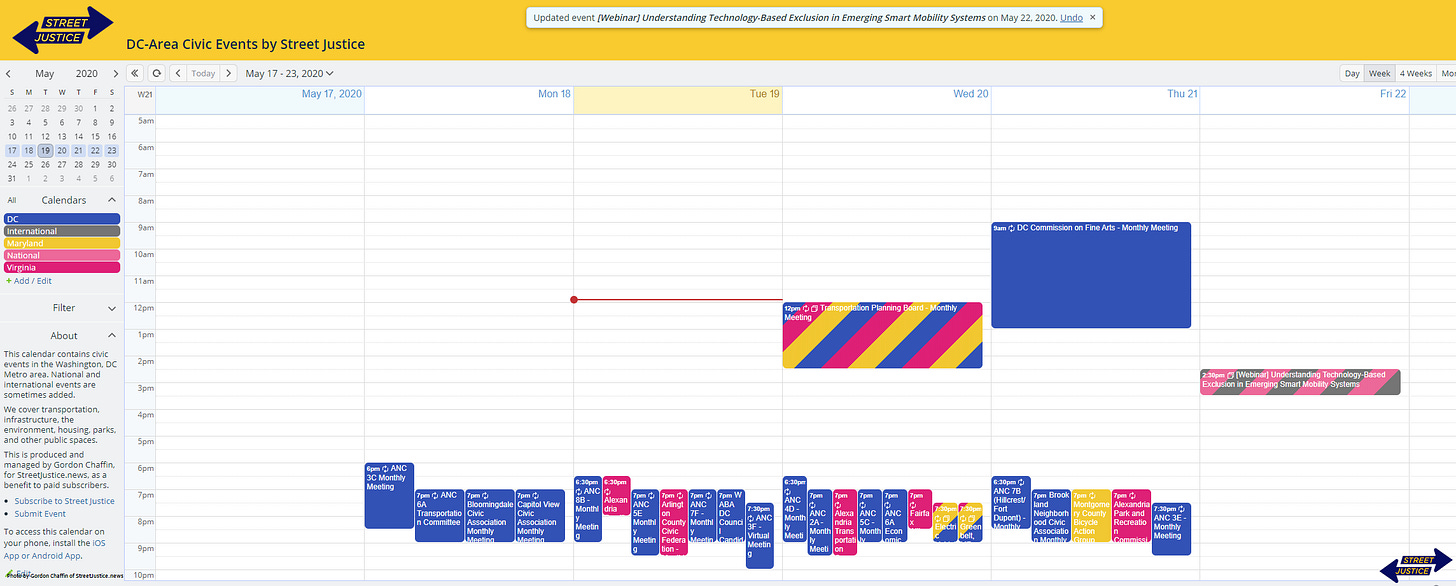Open the Bloomingdale Civic Association Monthly Meeting event
Image resolution: width=1456 pixels, height=586 pixels.
click(489, 516)
